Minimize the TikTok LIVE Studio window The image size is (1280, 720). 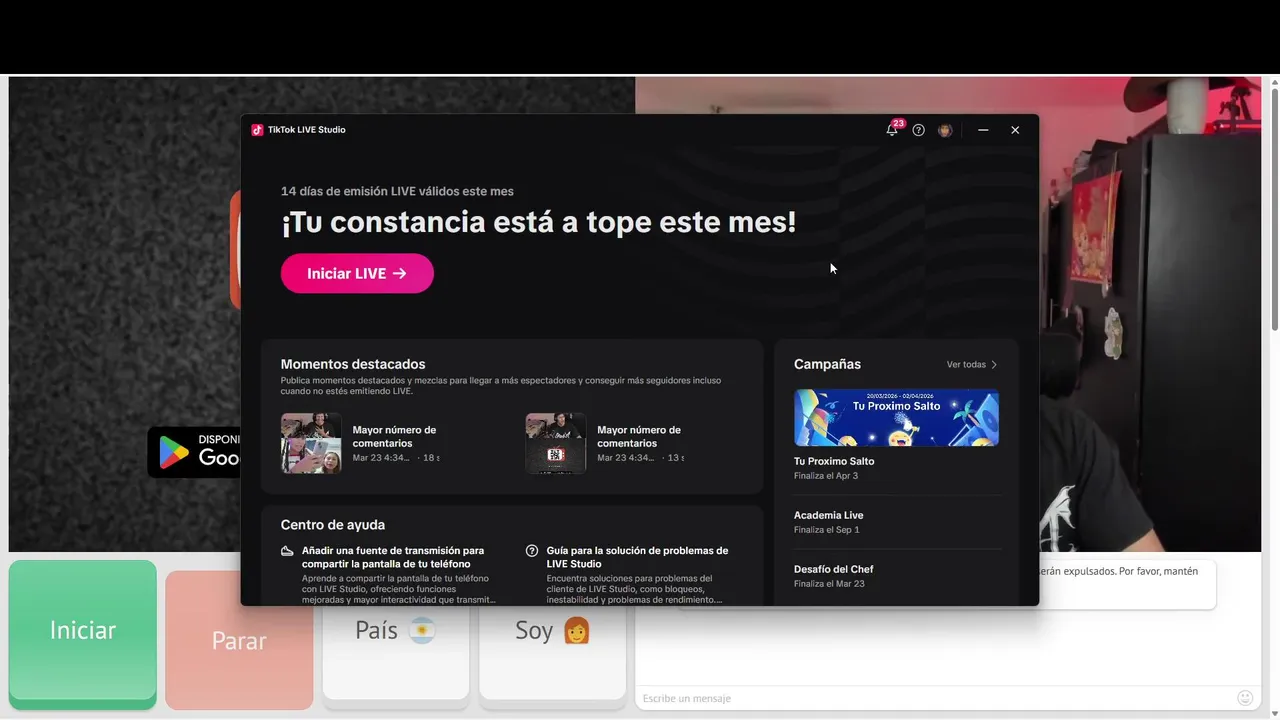pos(983,130)
